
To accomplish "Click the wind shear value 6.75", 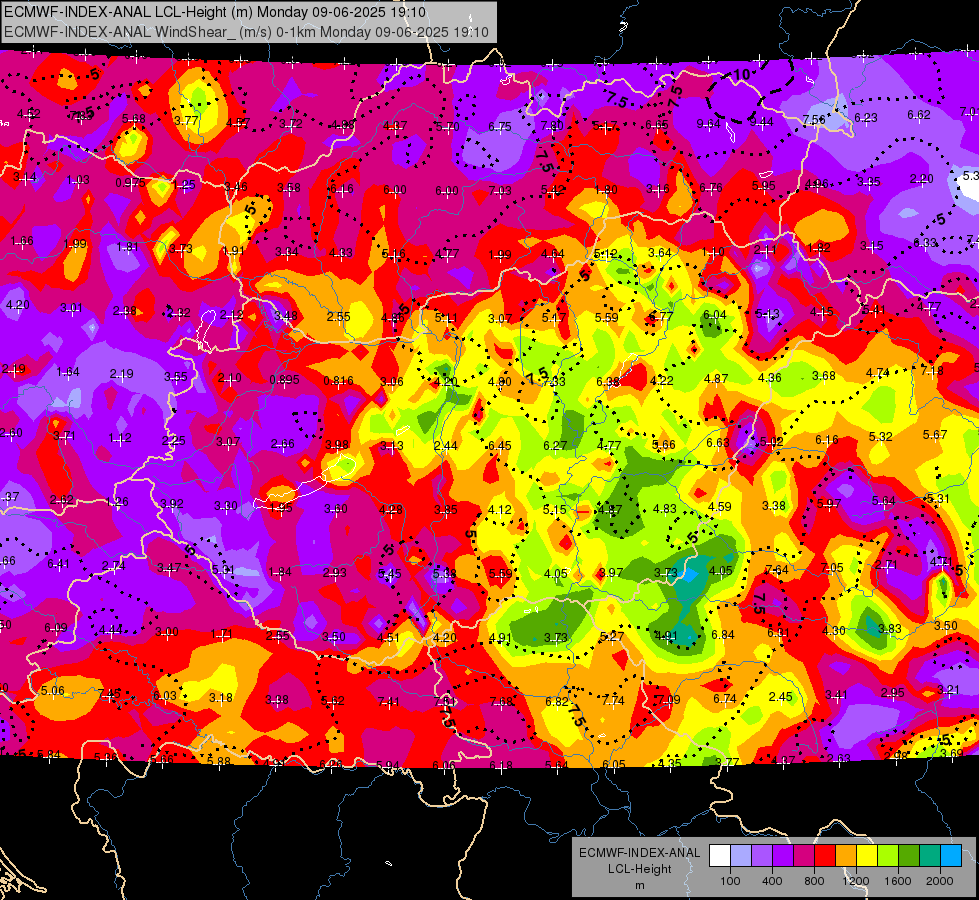I will coord(499,126).
